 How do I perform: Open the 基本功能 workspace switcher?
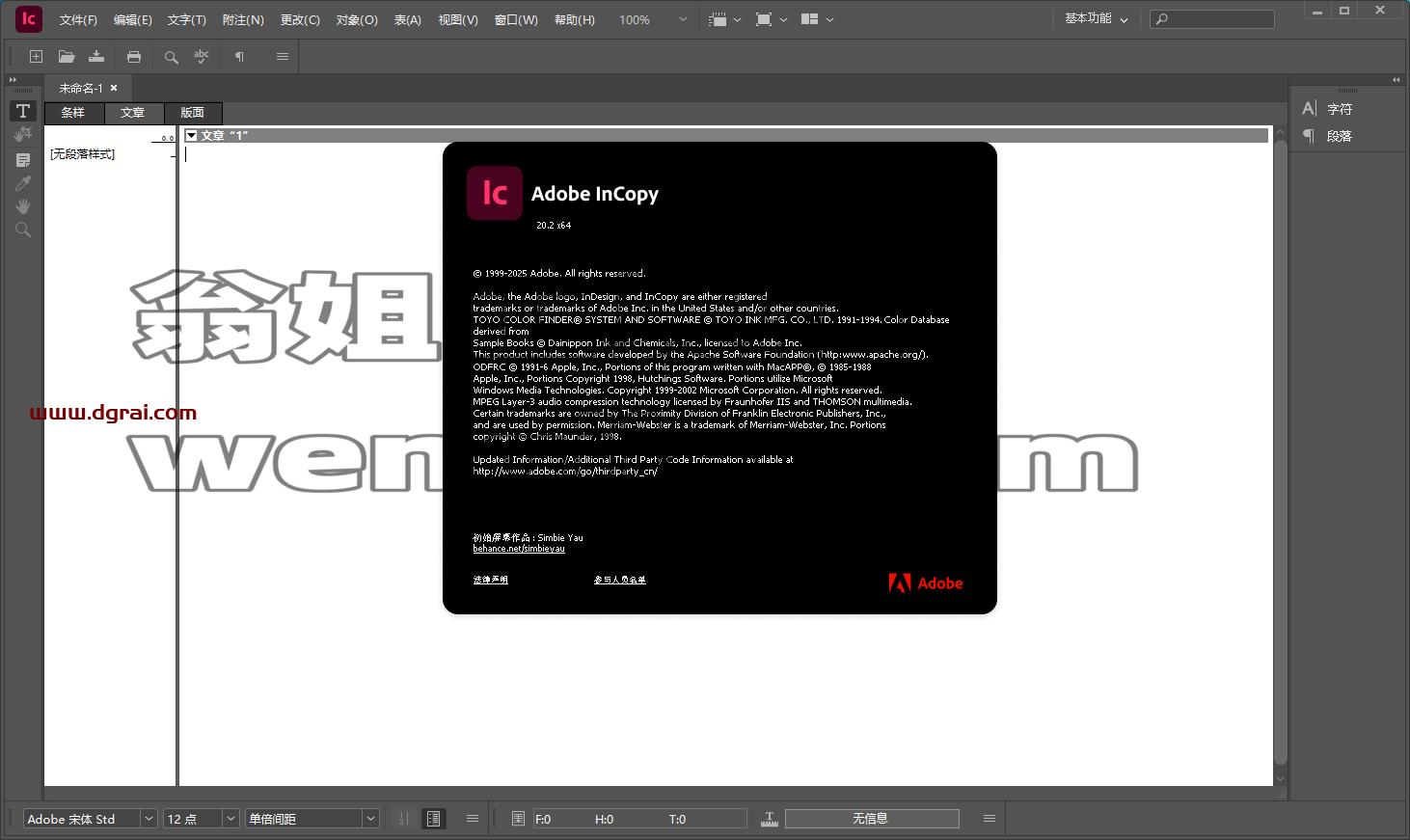pos(1097,19)
